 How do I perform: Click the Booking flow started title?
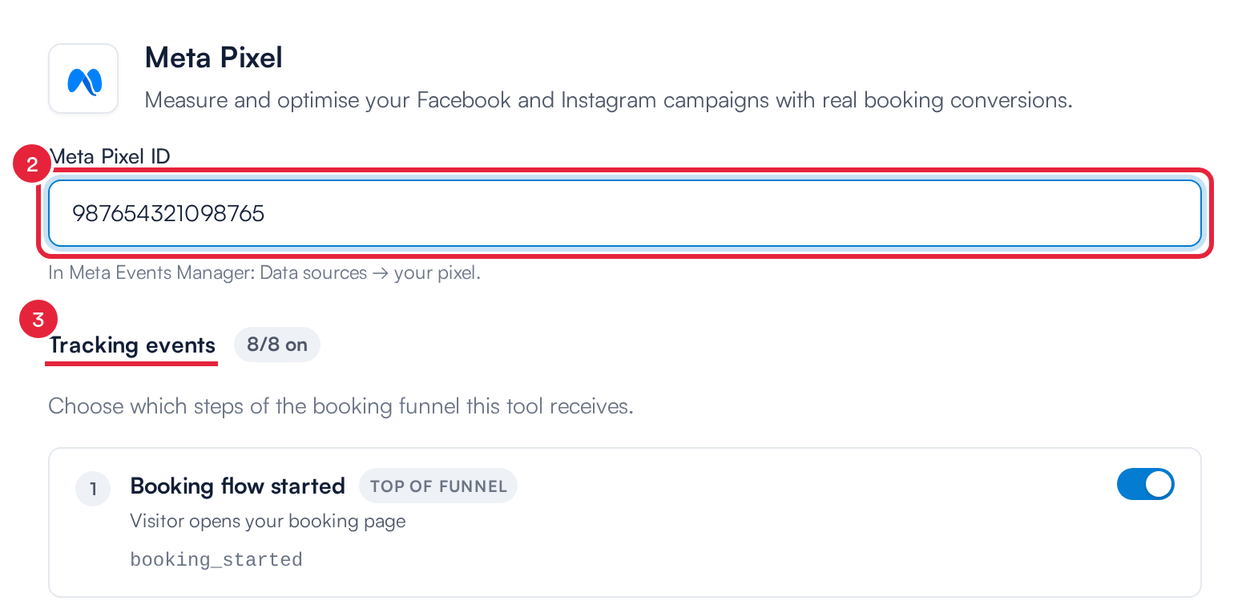click(237, 486)
